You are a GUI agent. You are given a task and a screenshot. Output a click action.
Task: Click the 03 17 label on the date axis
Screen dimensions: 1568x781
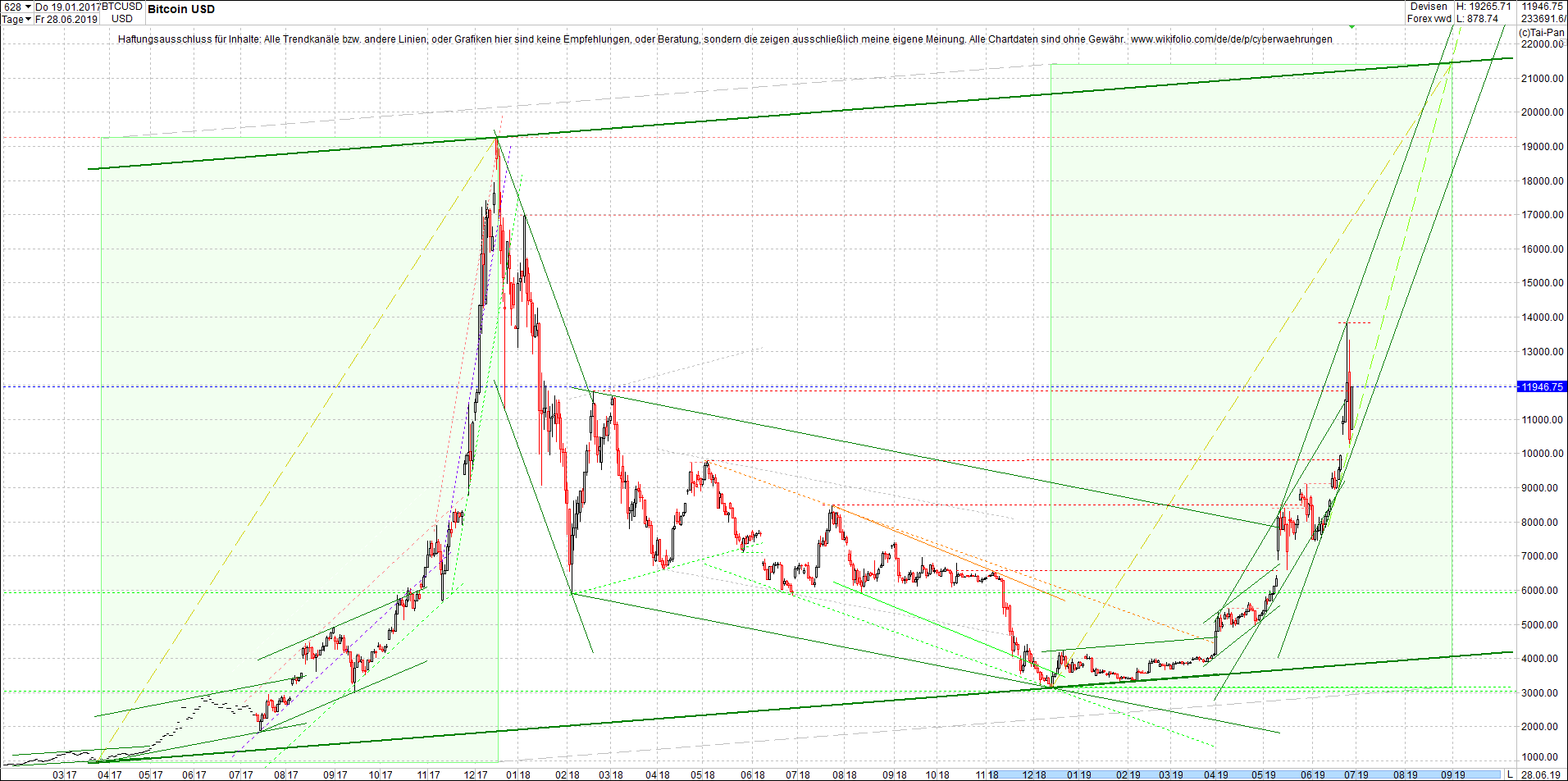(66, 774)
